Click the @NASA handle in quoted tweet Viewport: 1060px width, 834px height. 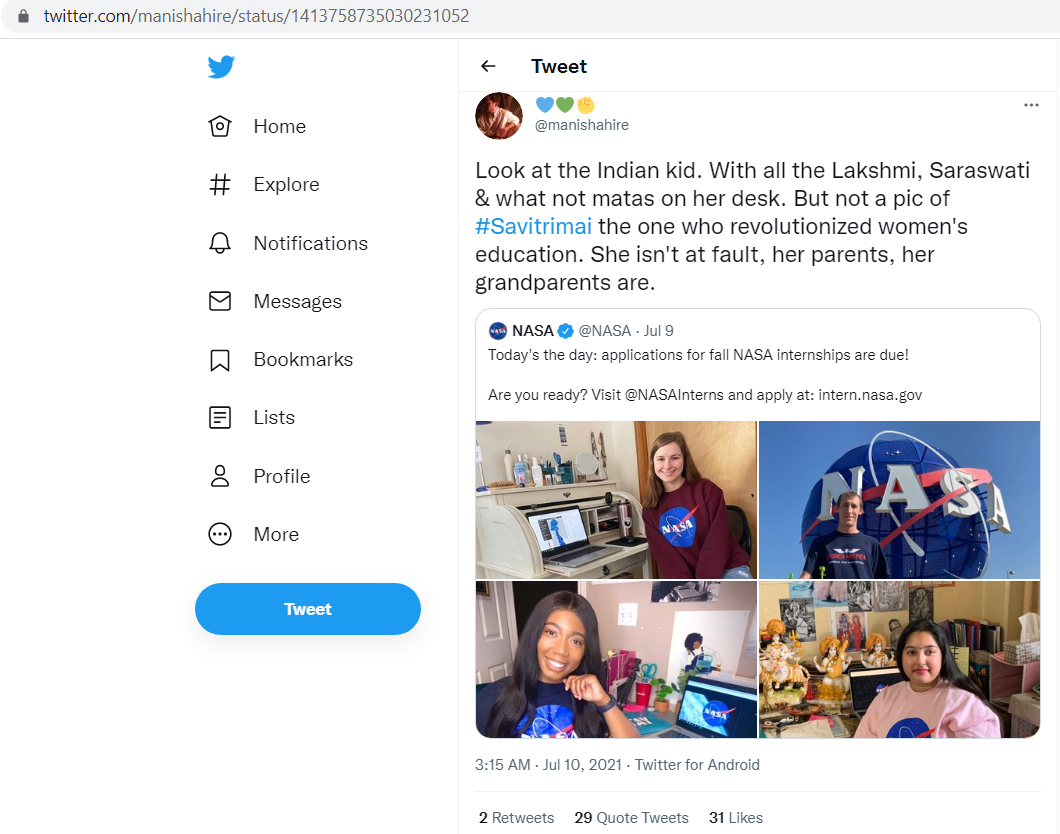tap(604, 330)
